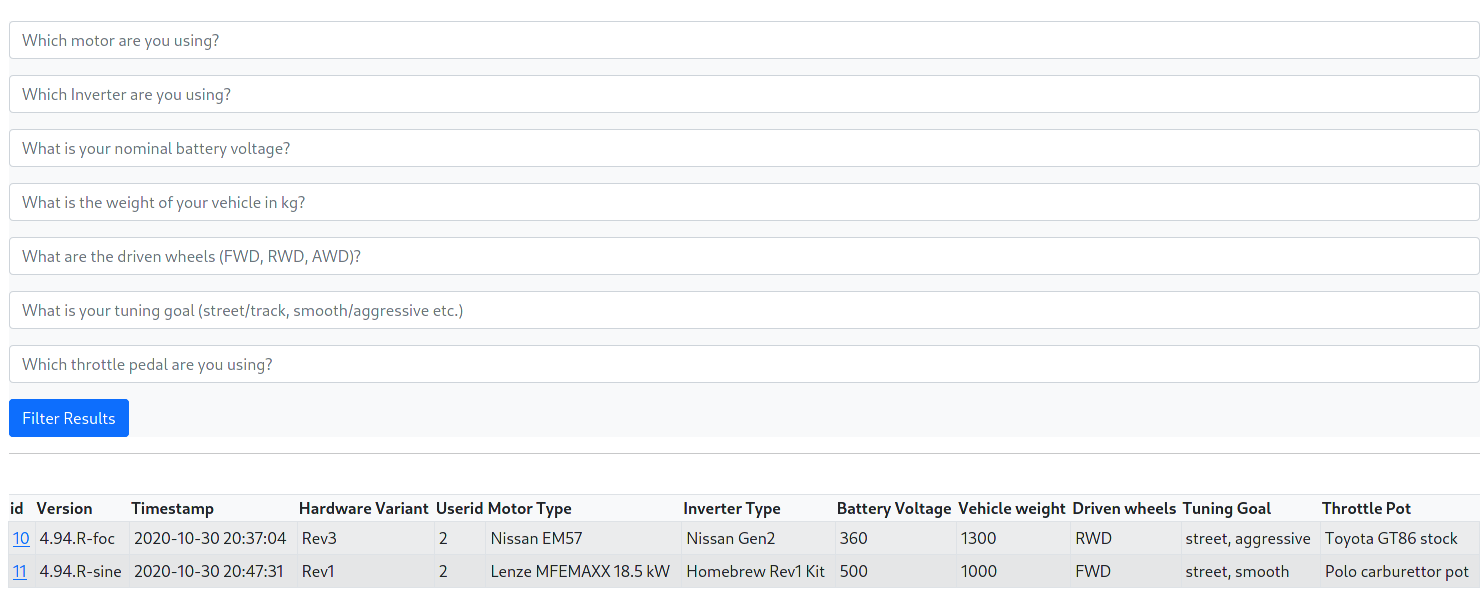This screenshot has height=589, width=1484.
Task: Select the throttle pedal input field
Action: point(743,365)
